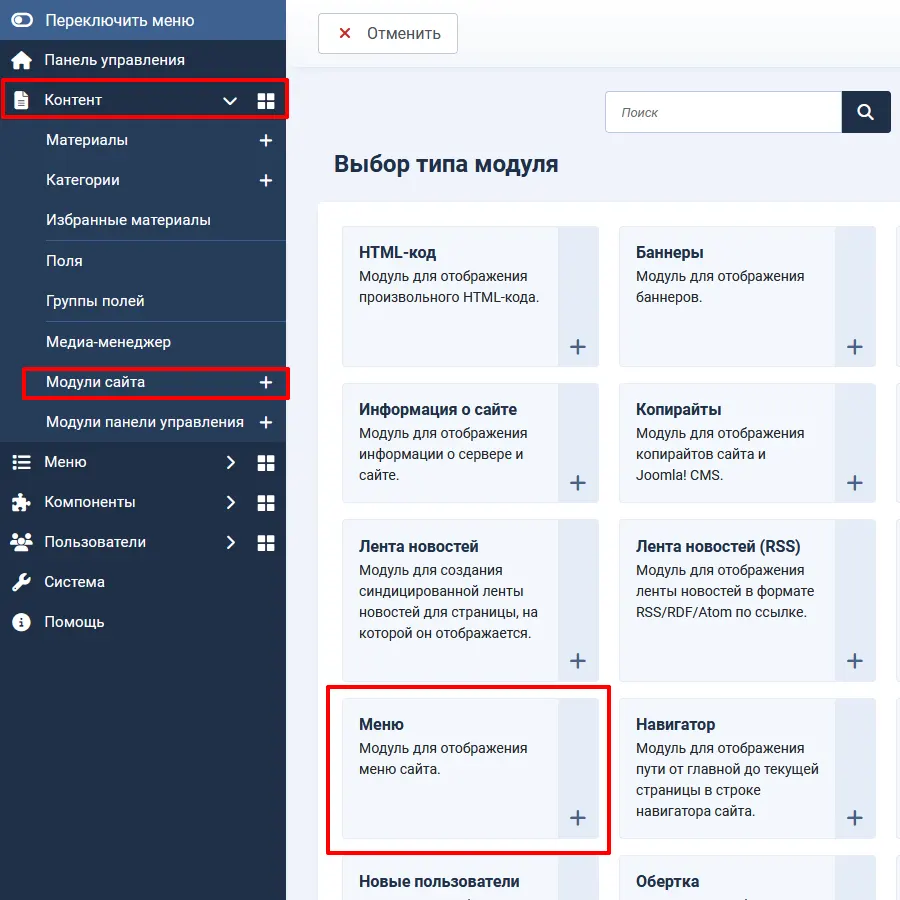Click plus icon next to Категории

(x=266, y=181)
